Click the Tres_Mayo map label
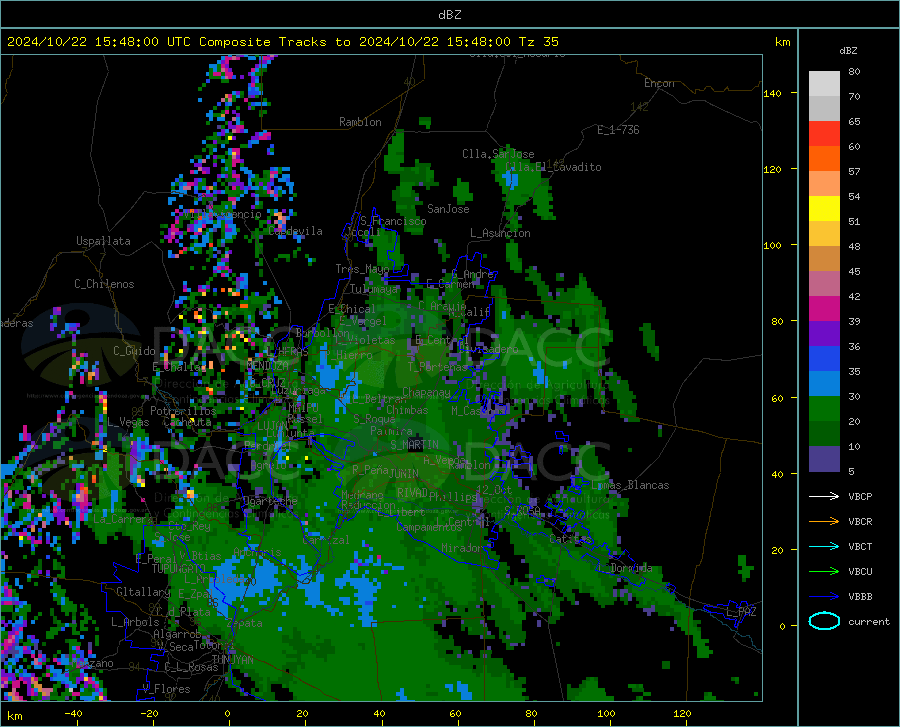 click(x=362, y=269)
